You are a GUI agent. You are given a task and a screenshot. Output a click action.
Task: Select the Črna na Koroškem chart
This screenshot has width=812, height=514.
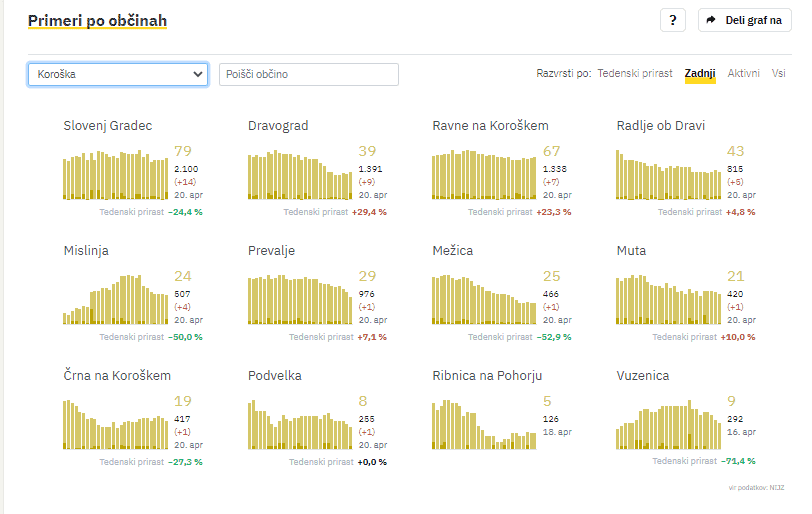116,426
